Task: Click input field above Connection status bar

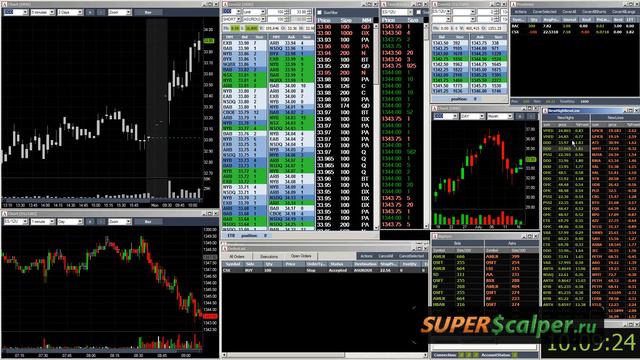Action: pyautogui.click(x=484, y=347)
